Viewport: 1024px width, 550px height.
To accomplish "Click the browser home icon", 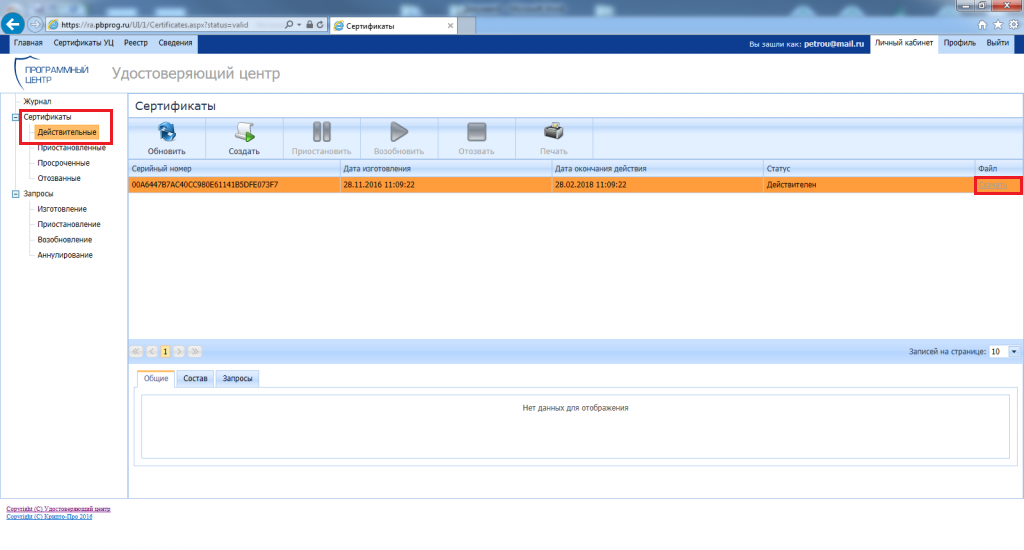I will (982, 24).
